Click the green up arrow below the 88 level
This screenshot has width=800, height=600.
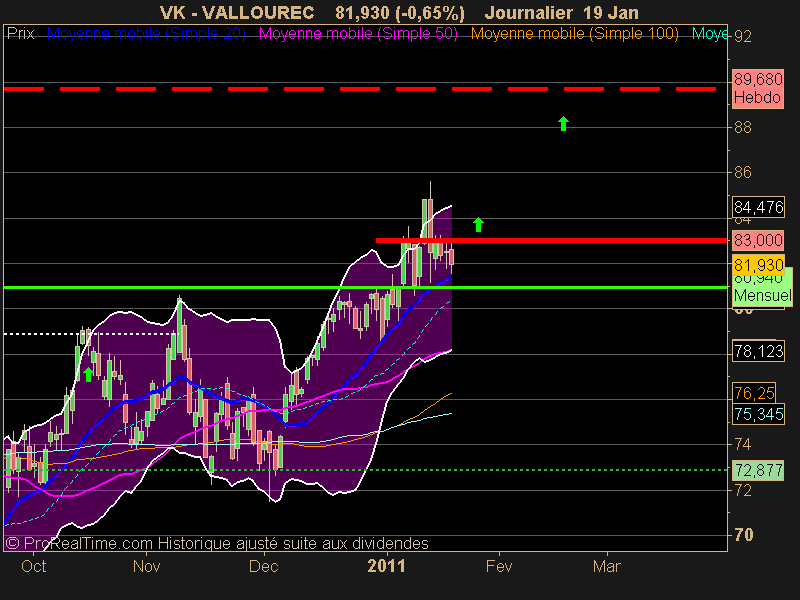click(x=563, y=123)
